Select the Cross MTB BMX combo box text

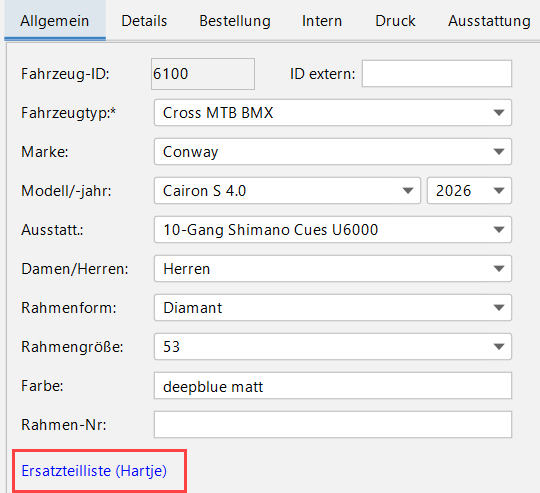[218, 113]
